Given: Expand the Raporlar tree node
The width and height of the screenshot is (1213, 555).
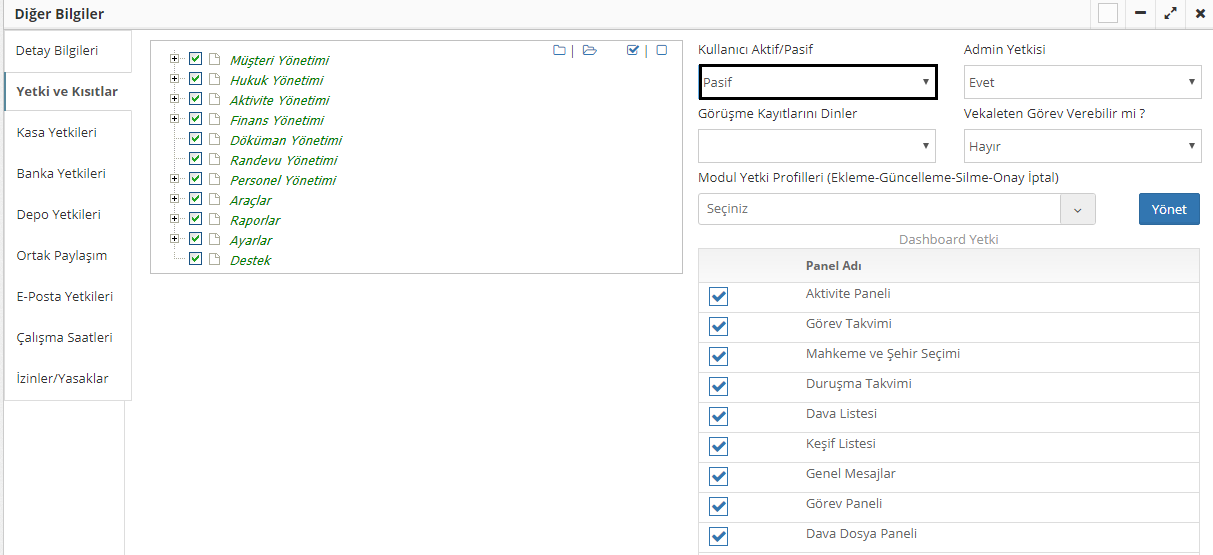Looking at the screenshot, I should coord(175,219).
